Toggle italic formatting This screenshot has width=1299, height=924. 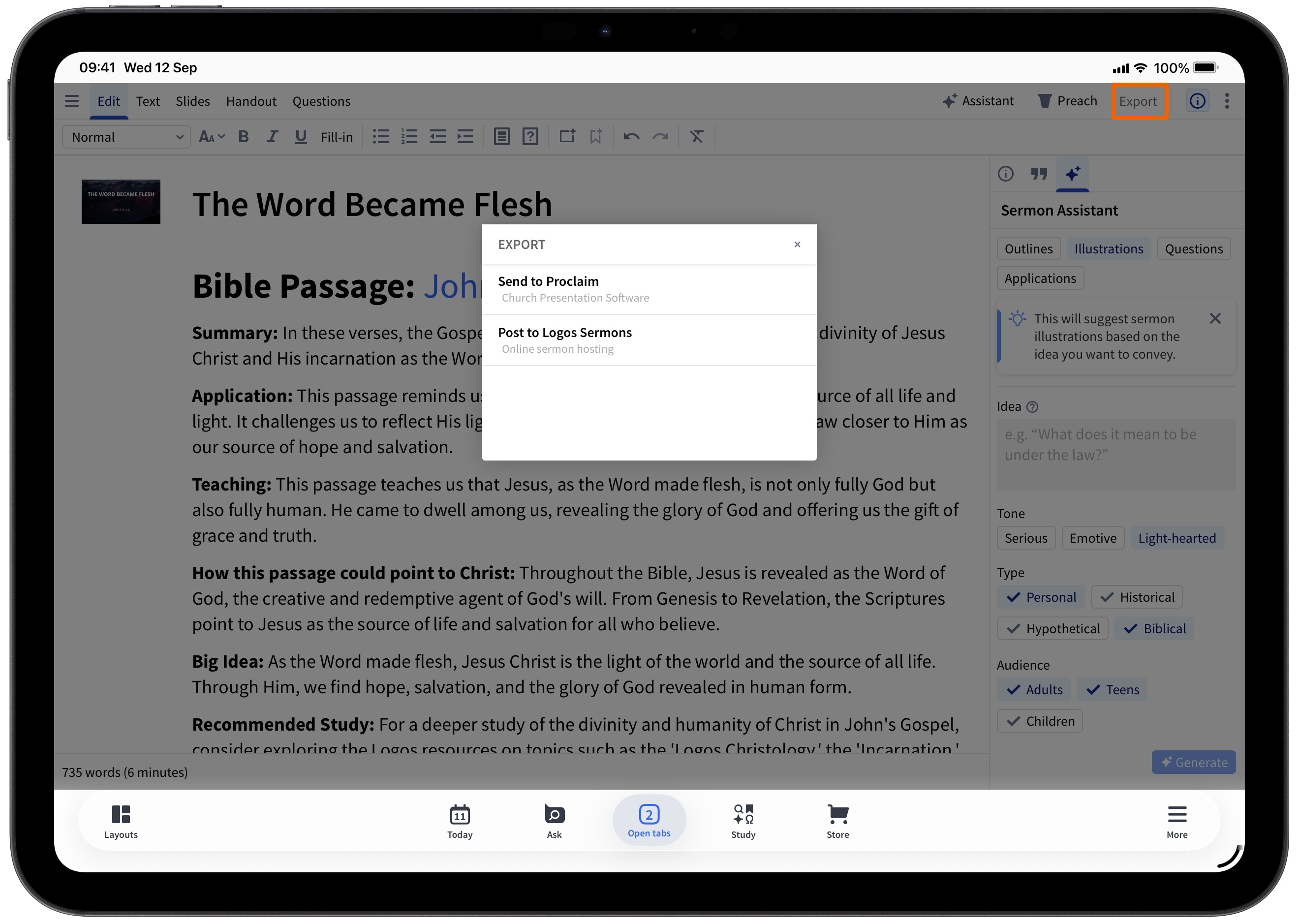point(272,137)
